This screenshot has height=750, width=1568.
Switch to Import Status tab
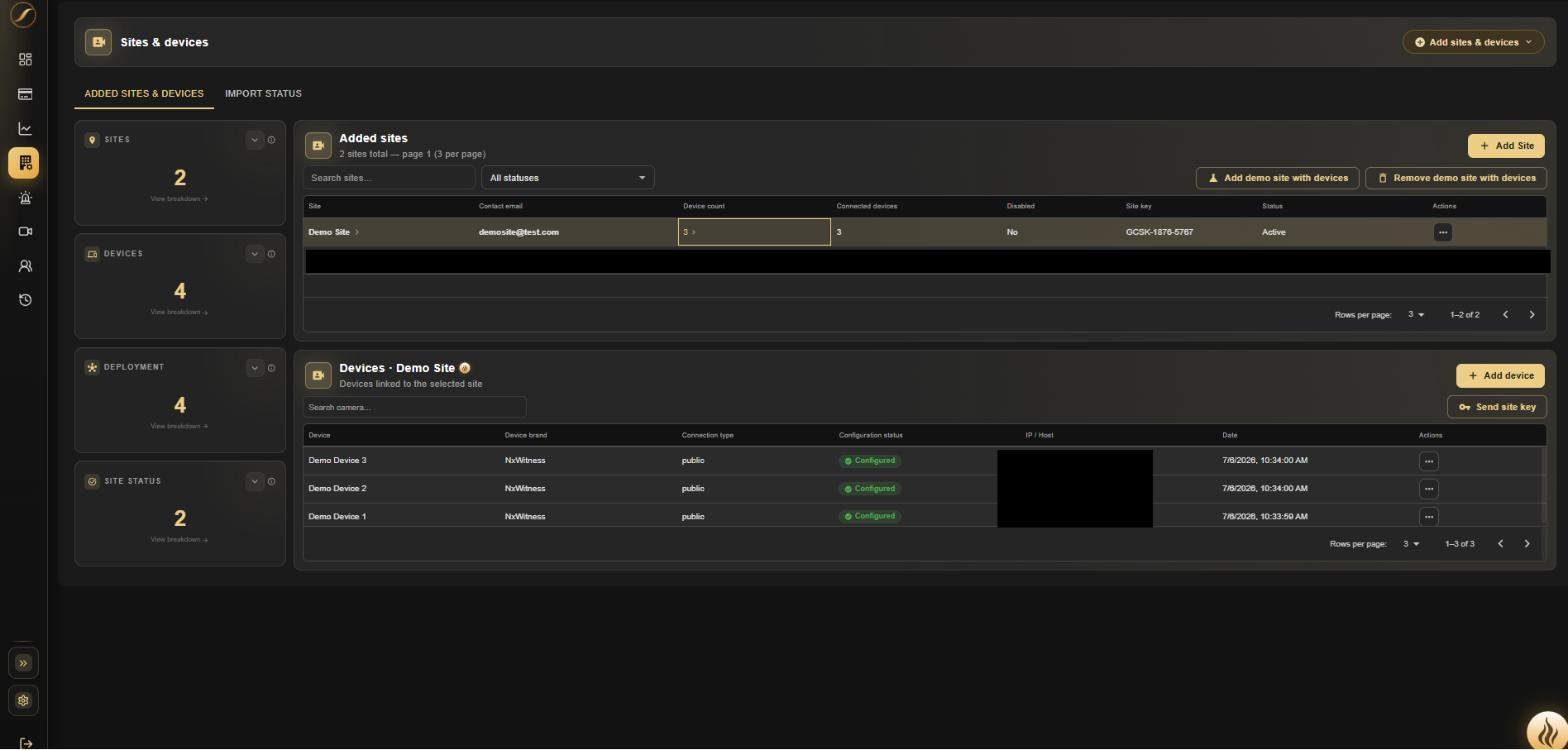(x=263, y=93)
